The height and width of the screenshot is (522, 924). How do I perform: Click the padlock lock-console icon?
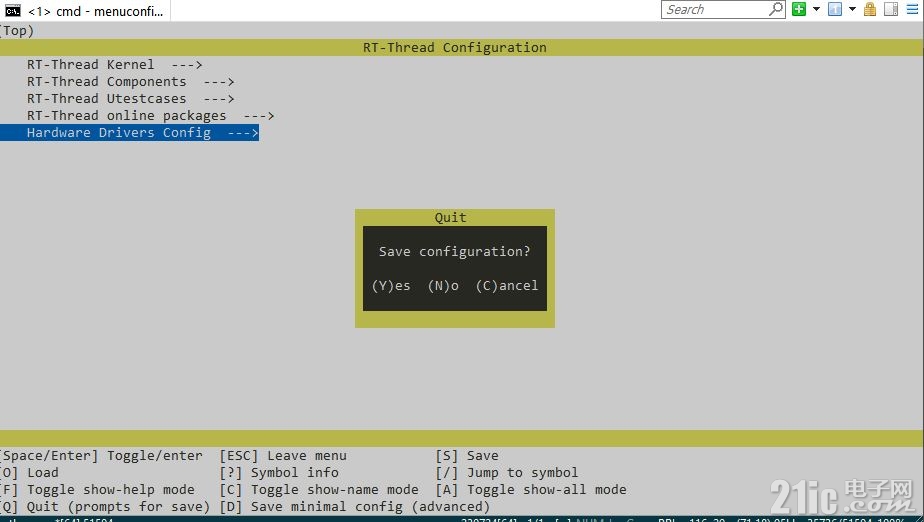pyautogui.click(x=870, y=9)
